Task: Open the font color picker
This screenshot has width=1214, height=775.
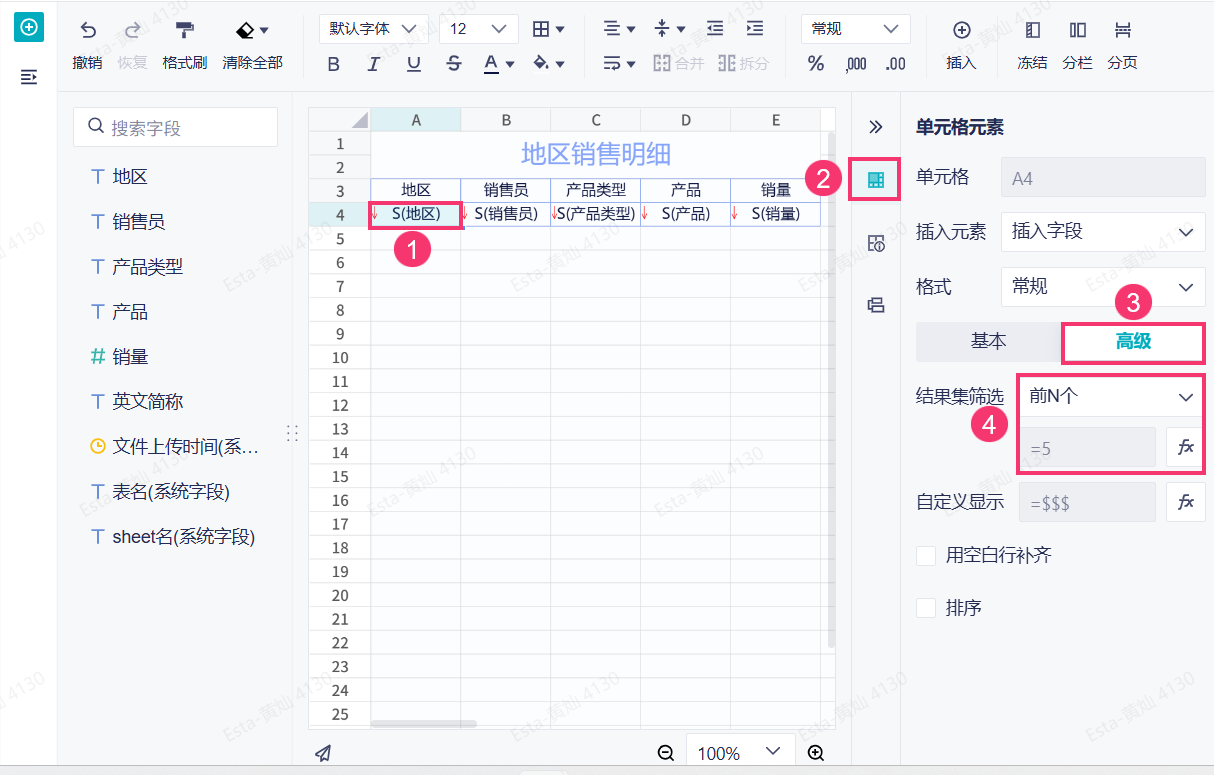Action: 498,64
